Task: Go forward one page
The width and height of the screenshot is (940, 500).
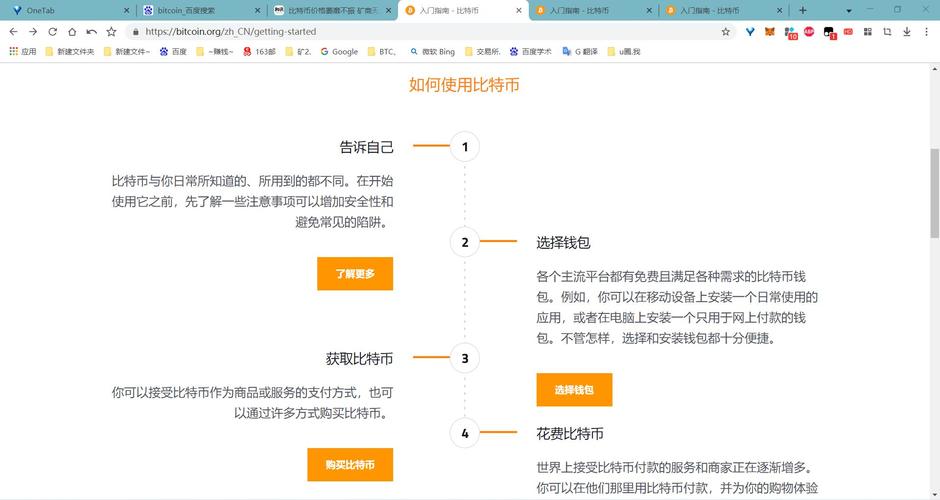Action: [x=33, y=32]
